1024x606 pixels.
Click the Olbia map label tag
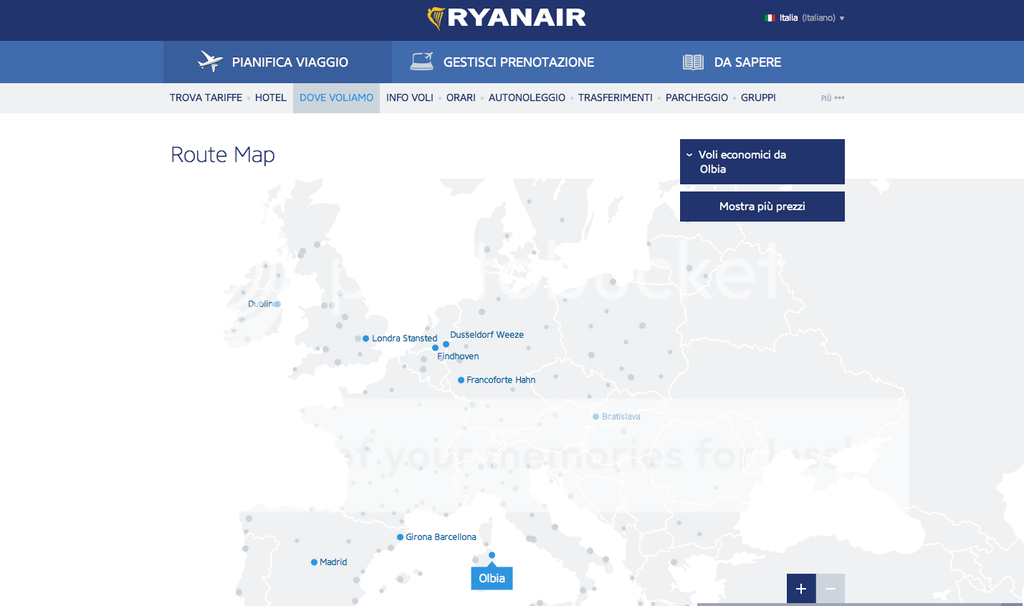(492, 578)
